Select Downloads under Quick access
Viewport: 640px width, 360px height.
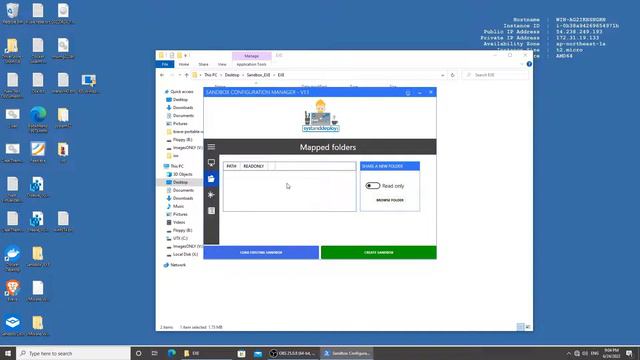click(x=182, y=108)
